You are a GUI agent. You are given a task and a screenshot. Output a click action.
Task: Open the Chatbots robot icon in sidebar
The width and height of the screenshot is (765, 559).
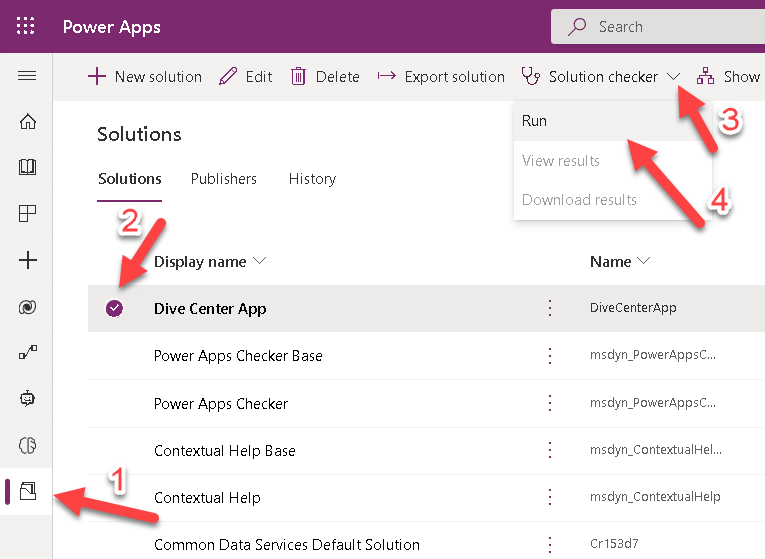(27, 399)
